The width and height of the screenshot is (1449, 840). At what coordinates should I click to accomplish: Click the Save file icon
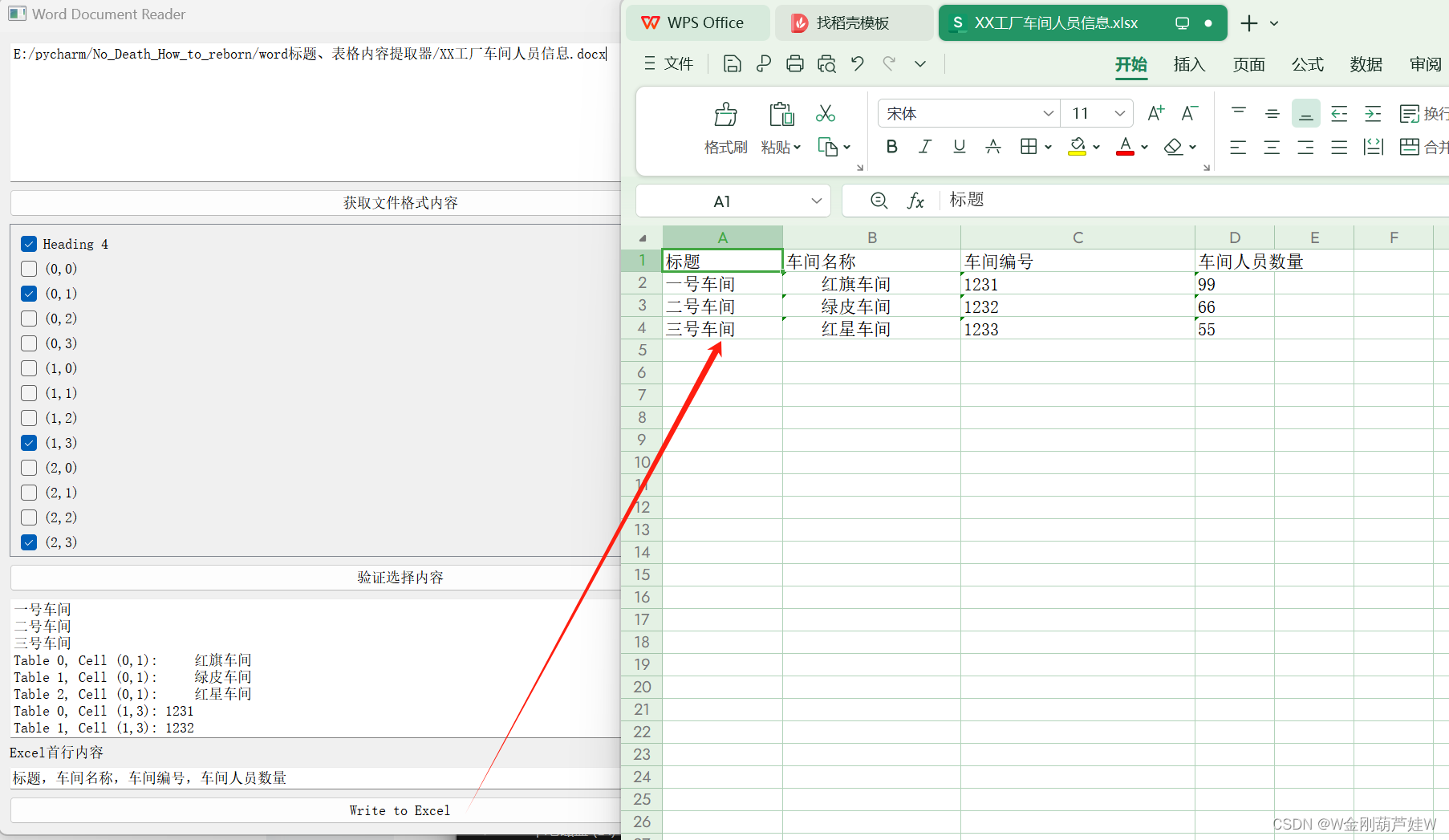coord(731,63)
